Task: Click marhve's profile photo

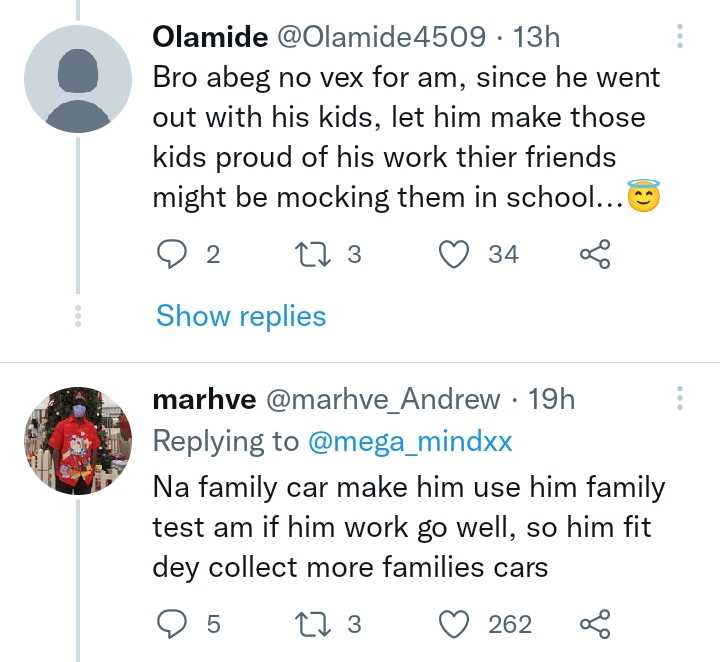Action: point(78,442)
